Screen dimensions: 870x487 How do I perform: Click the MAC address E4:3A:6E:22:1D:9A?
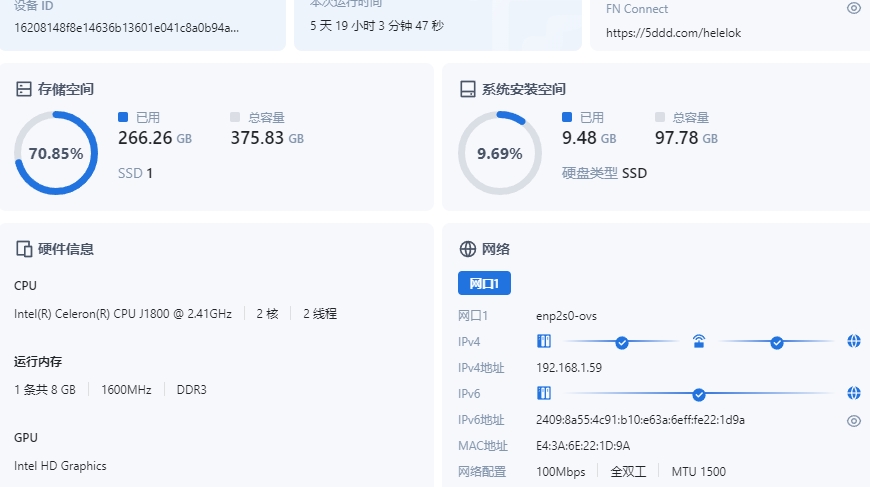click(583, 446)
